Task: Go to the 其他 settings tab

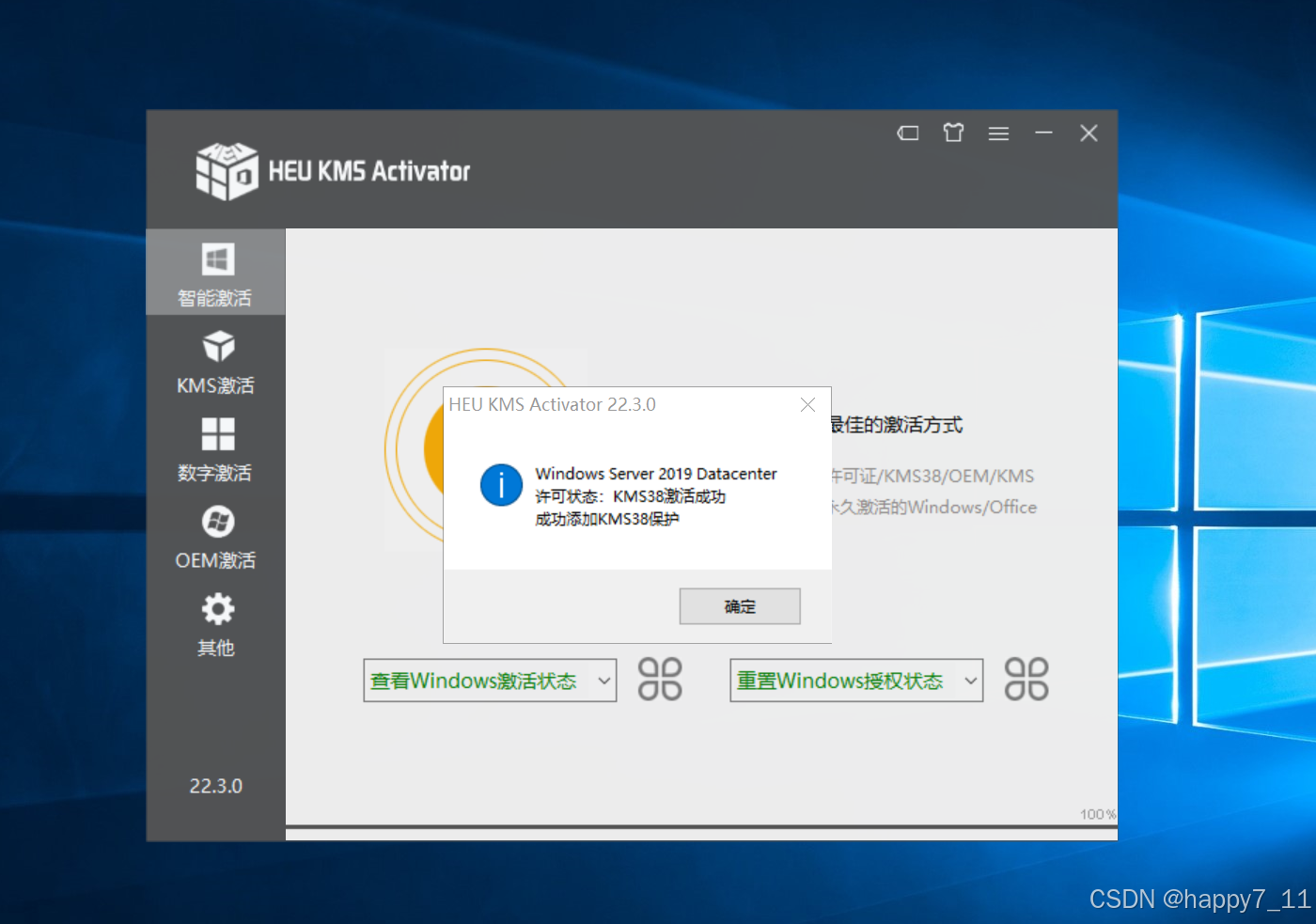Action: click(x=215, y=624)
